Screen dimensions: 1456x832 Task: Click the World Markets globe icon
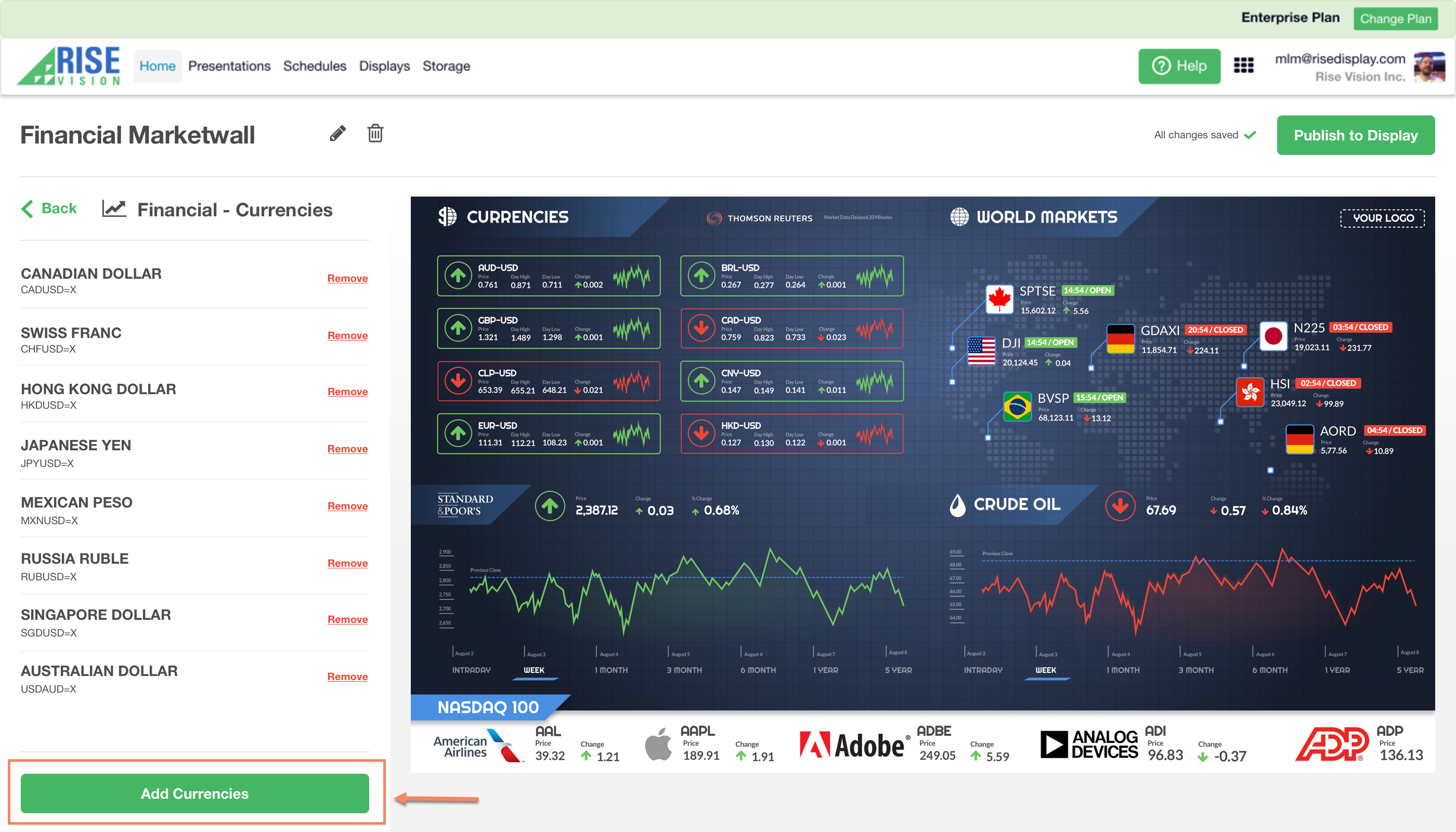tap(959, 217)
